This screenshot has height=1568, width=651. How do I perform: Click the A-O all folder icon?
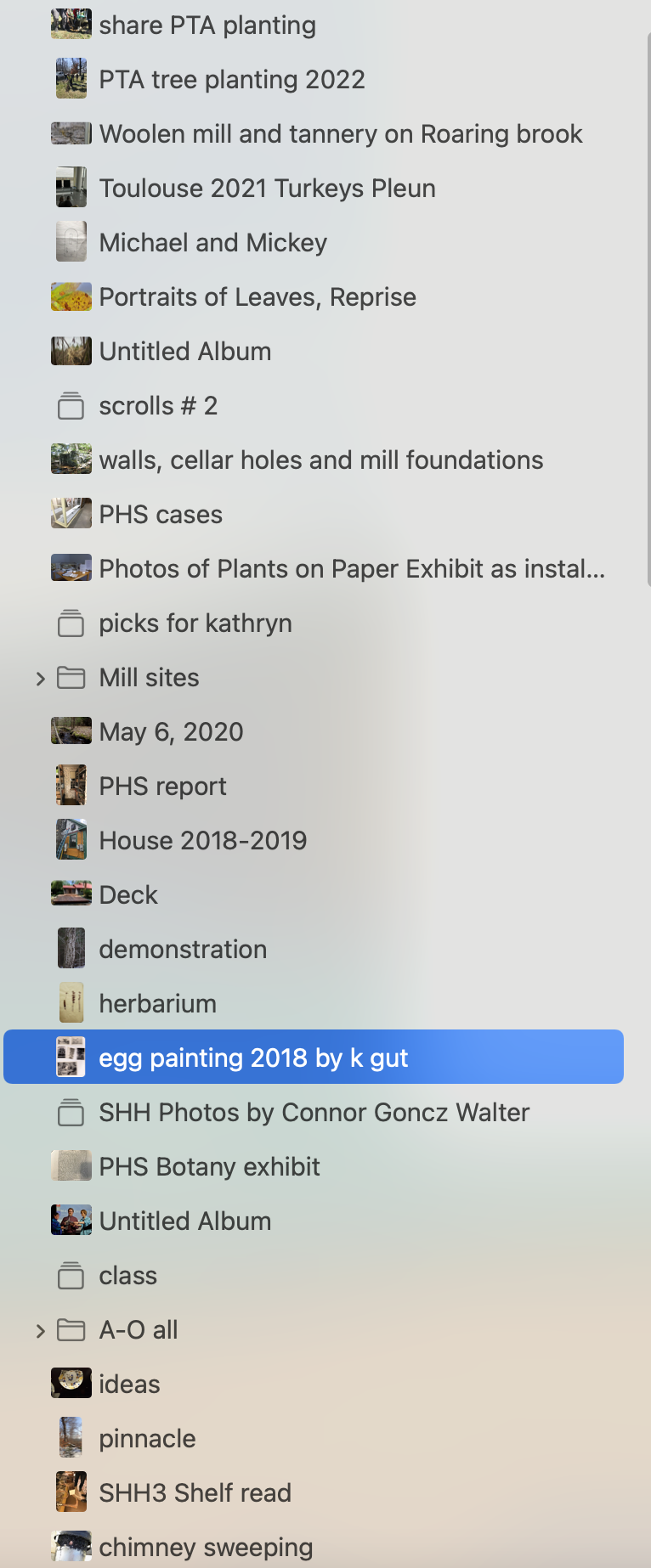(71, 1330)
